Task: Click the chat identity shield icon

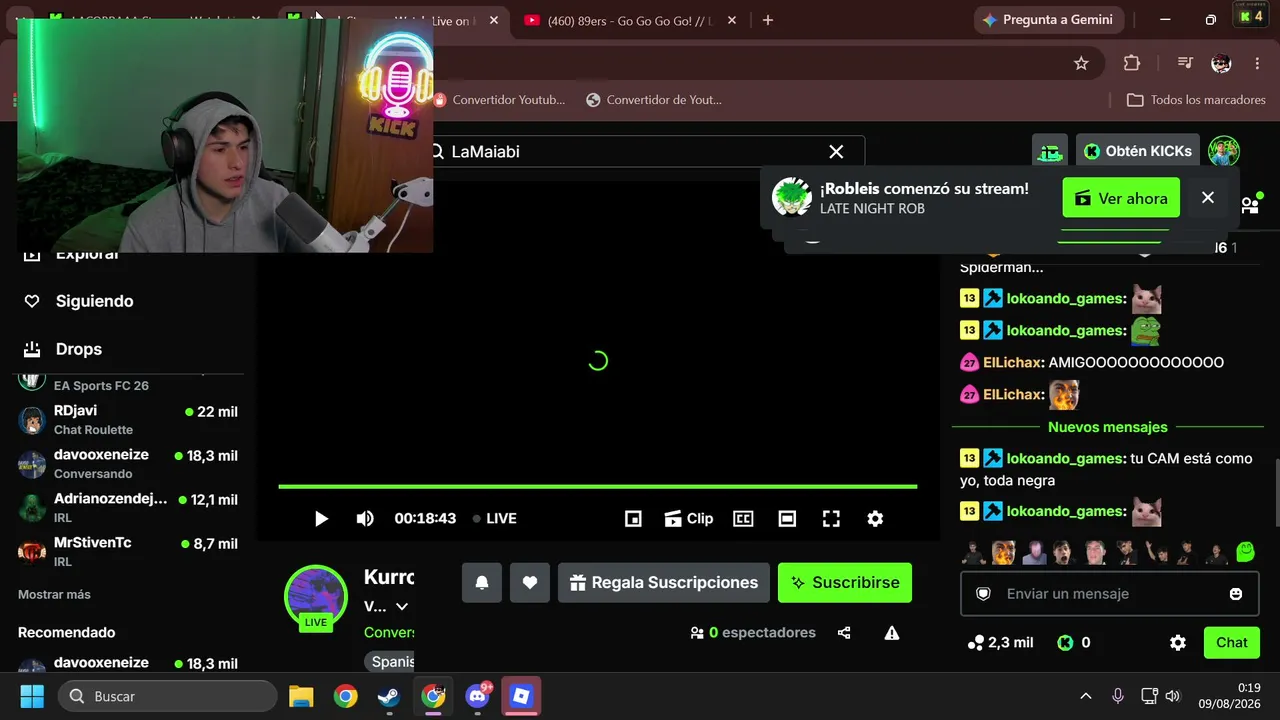Action: [983, 594]
